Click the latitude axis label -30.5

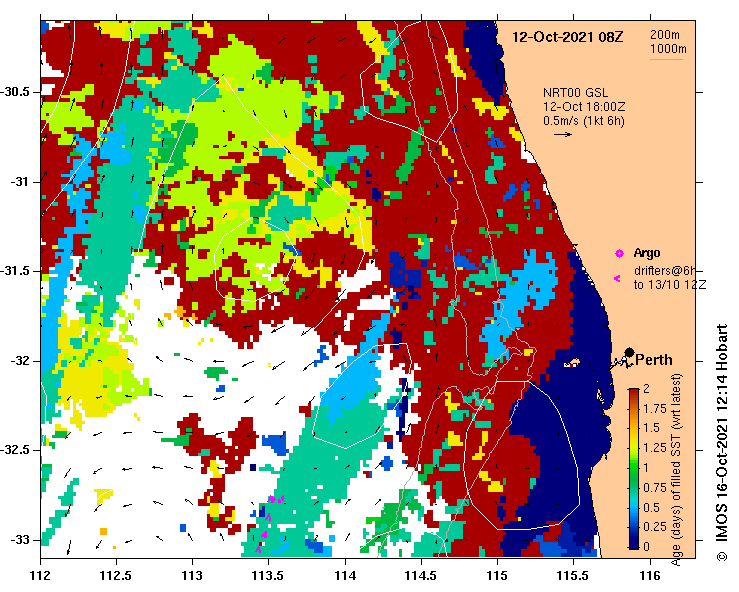click(16, 92)
